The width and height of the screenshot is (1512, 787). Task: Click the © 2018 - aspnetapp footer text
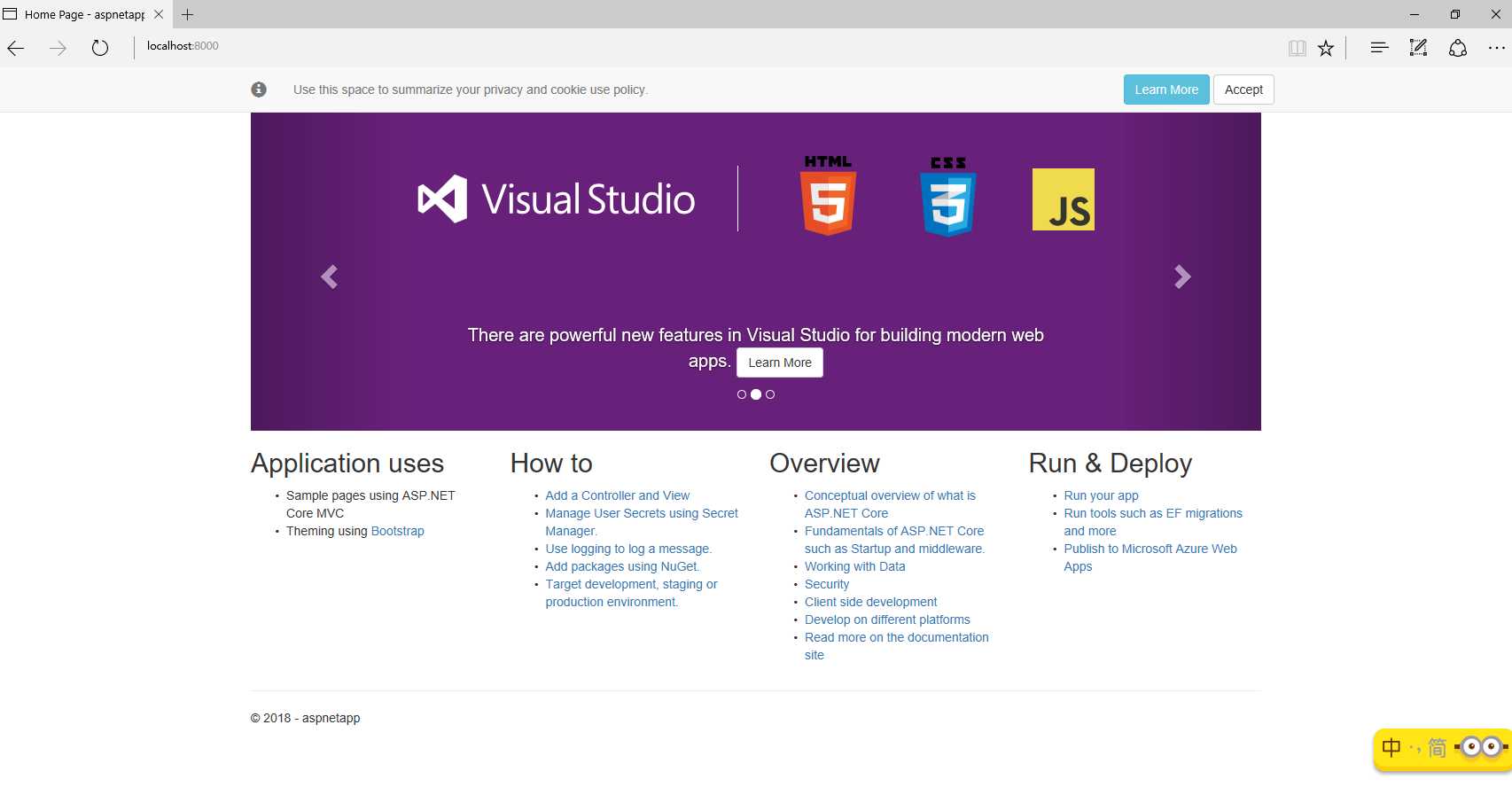(x=305, y=718)
